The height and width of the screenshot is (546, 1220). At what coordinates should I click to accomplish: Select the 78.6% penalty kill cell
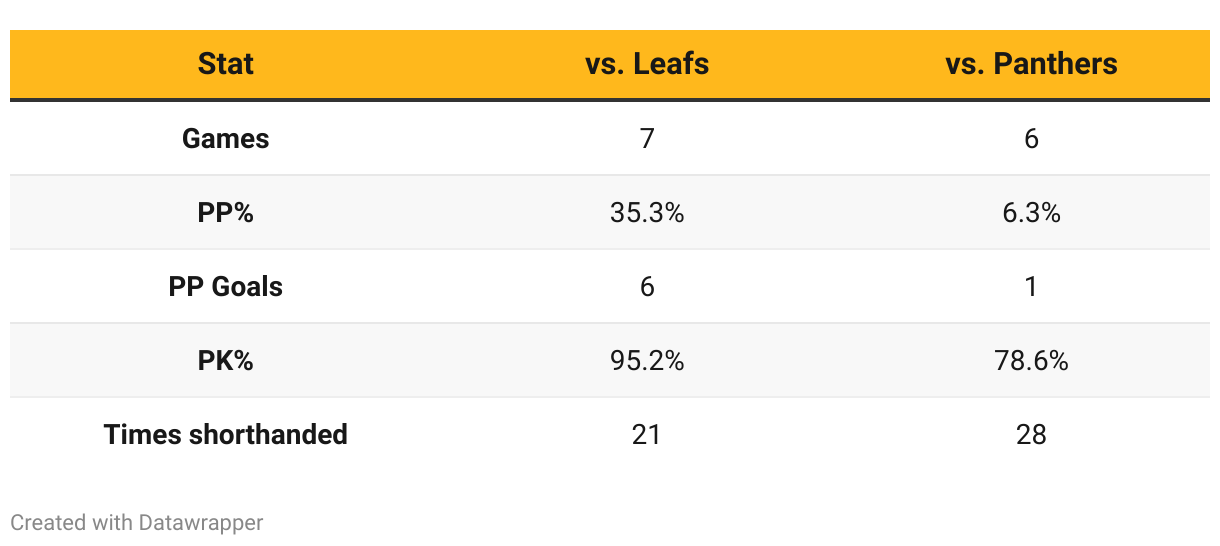click(1031, 360)
